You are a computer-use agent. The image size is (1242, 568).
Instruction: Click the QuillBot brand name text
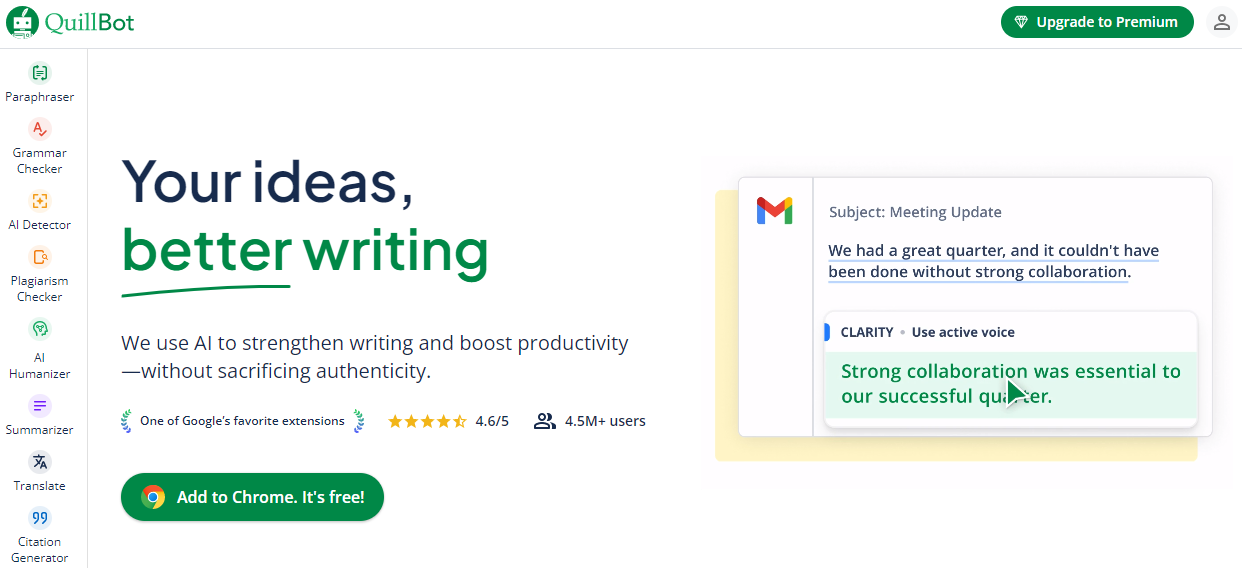click(89, 22)
